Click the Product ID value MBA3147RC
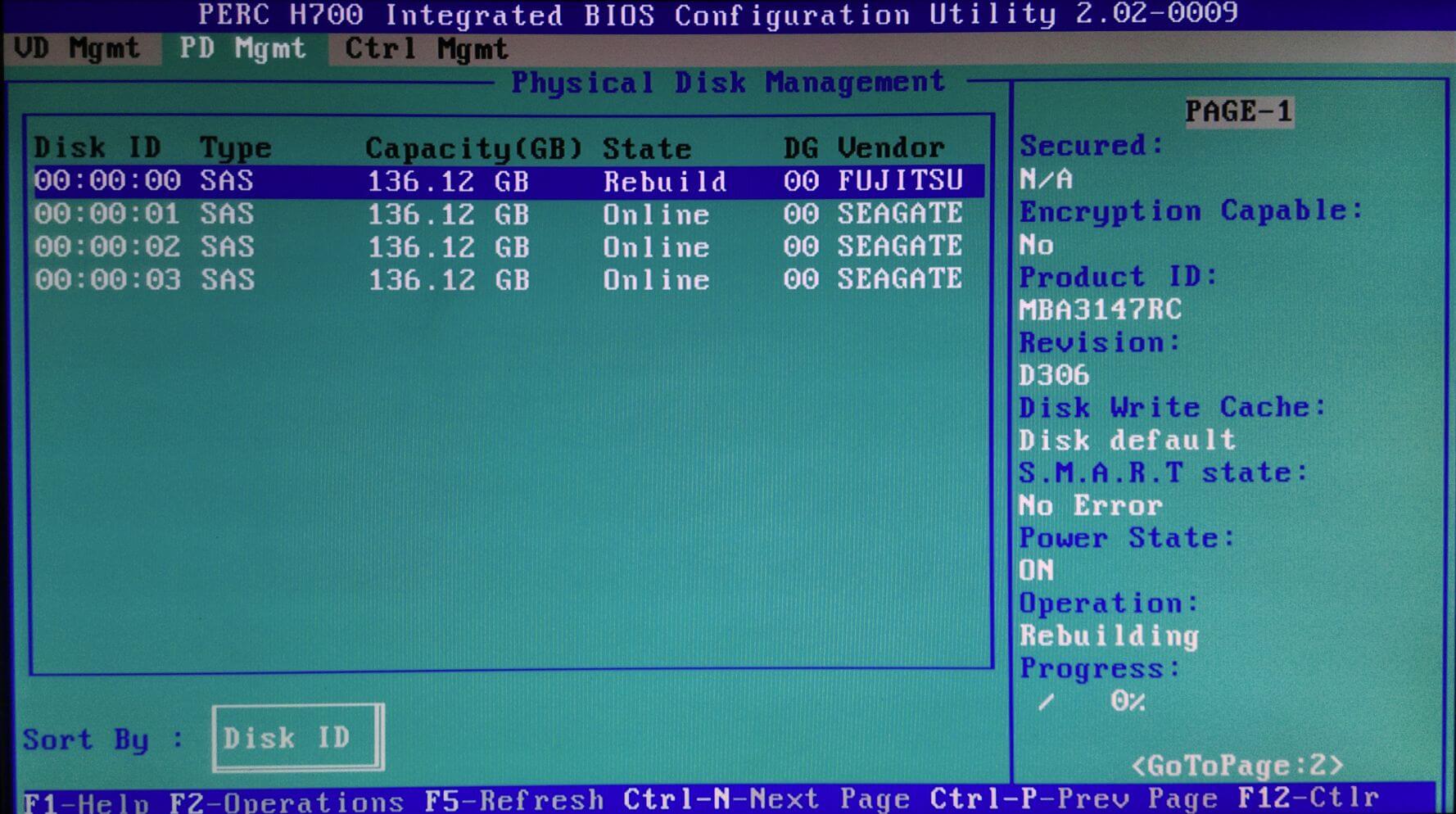The image size is (1456, 814). click(x=1100, y=310)
